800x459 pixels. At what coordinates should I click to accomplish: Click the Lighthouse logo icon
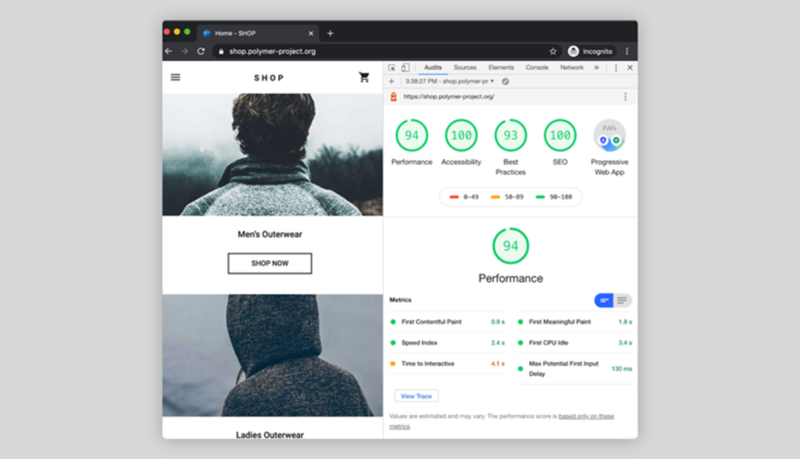point(393,96)
